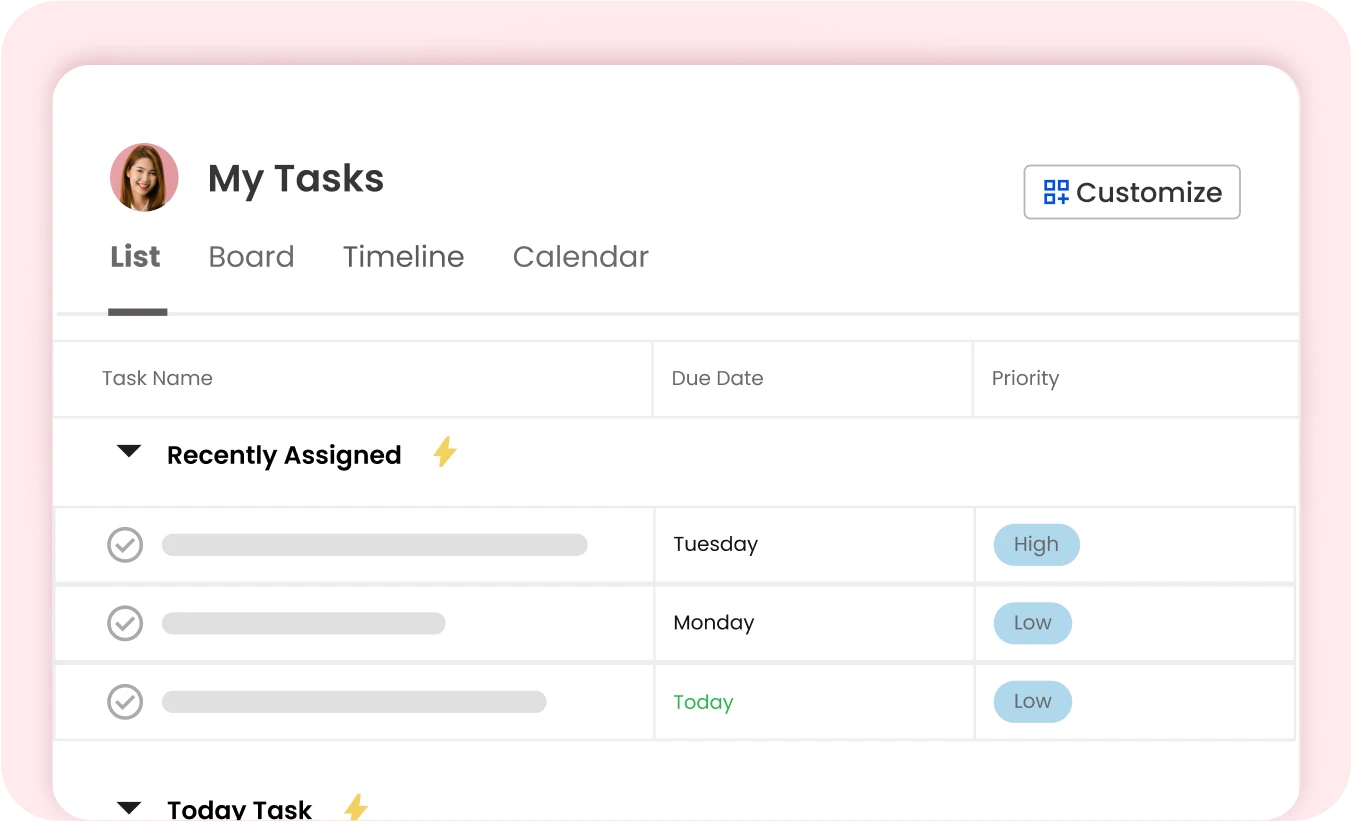Viewport: 1351px width, 821px height.
Task: Click the Low priority tag on Monday task
Action: (x=1032, y=623)
